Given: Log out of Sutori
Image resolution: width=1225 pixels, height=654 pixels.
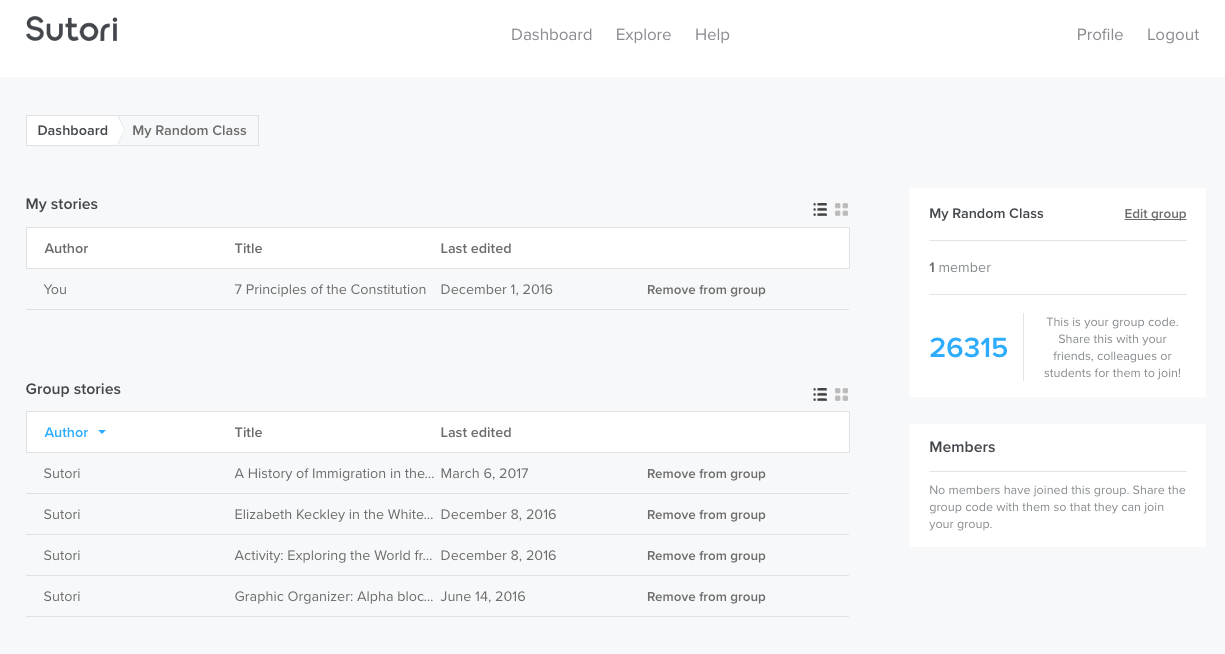Looking at the screenshot, I should pyautogui.click(x=1172, y=34).
